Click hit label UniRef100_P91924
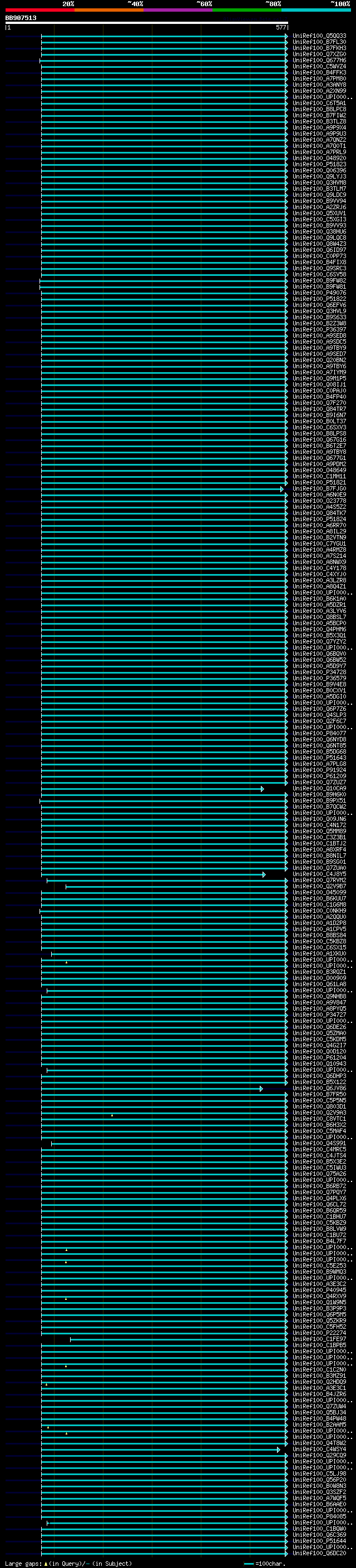356x1568 pixels. click(x=319, y=770)
